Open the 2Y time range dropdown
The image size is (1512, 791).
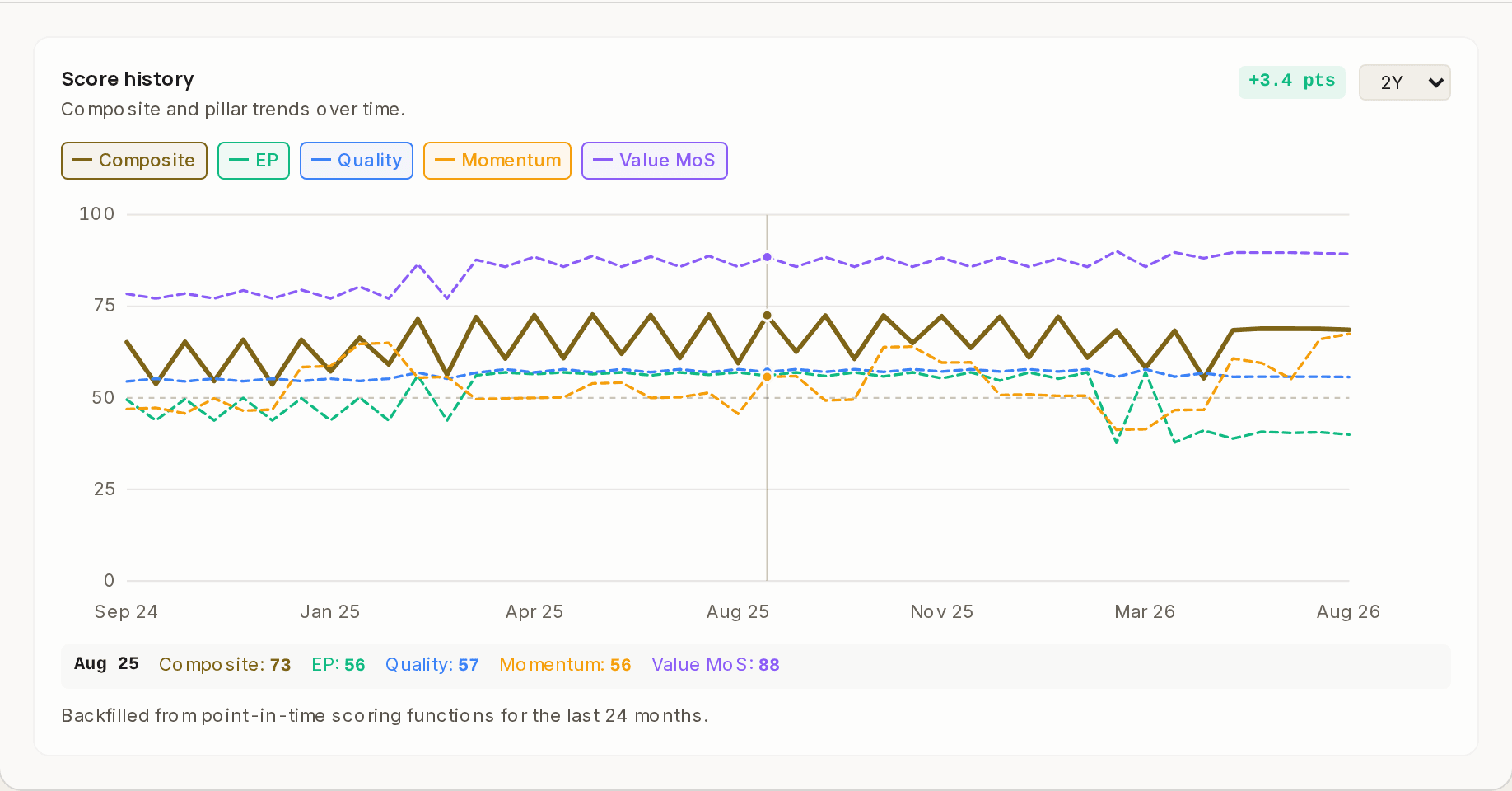point(1405,82)
